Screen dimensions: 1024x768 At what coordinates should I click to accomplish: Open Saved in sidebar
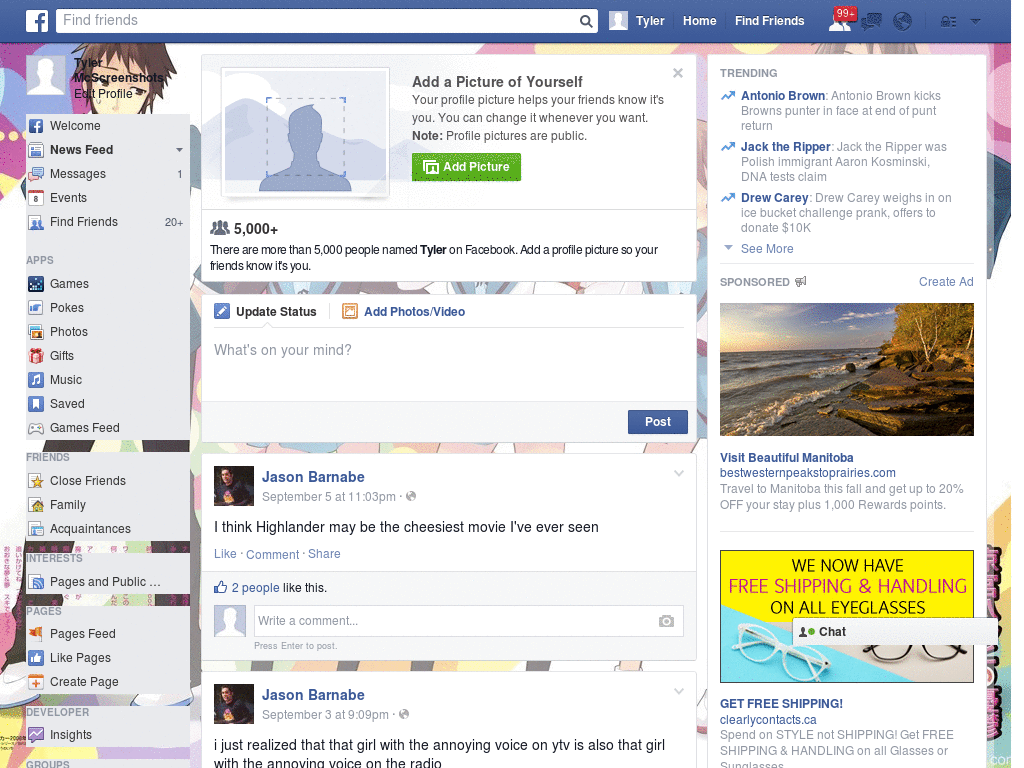(x=108, y=404)
